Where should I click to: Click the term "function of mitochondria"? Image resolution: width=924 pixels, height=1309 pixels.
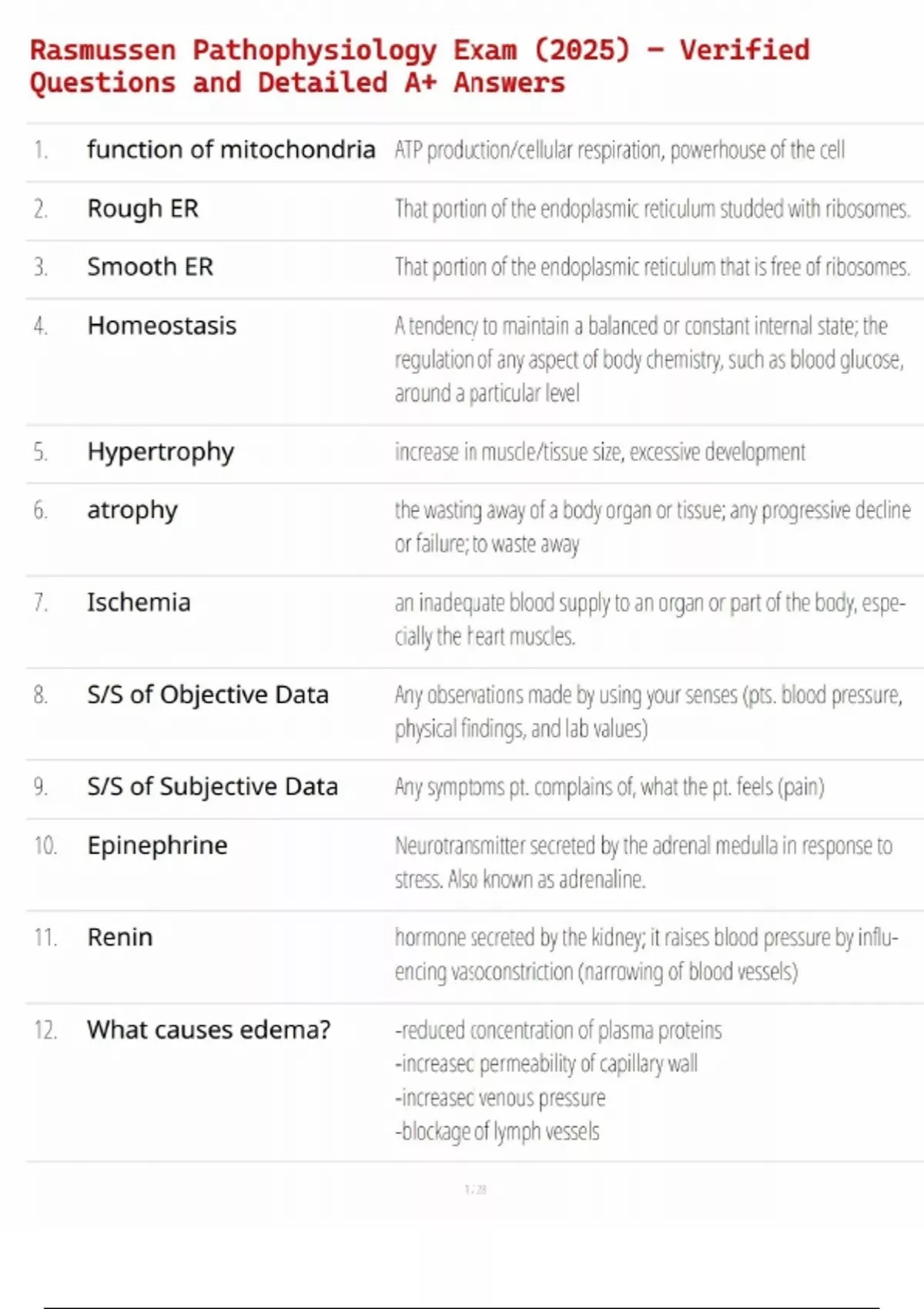(231, 149)
